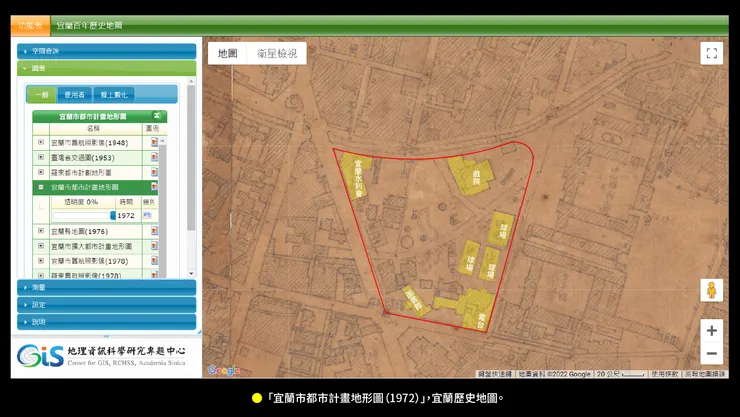This screenshot has width=740, height=417.
Task: Open legend icon for 宜蘭市舊航照影像(1978)
Action: [x=154, y=260]
